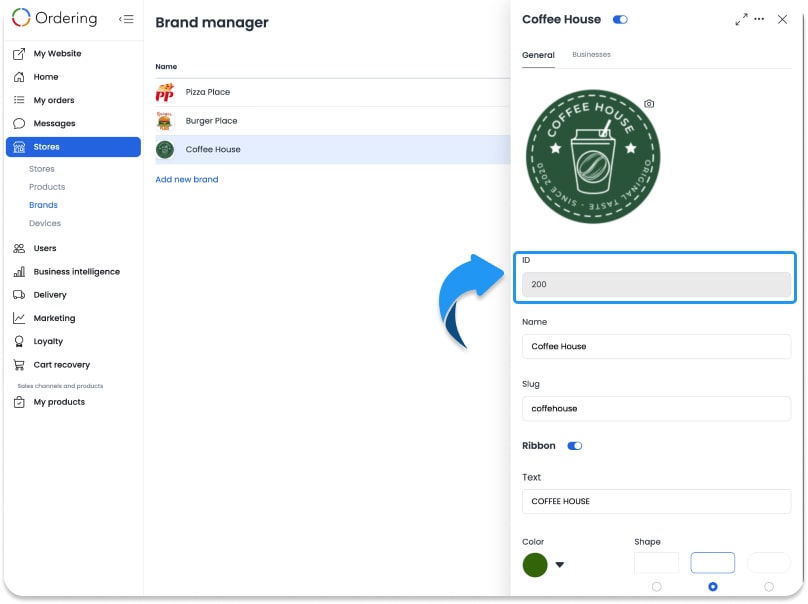This screenshot has width=808, height=604.
Task: Click the My products bag icon
Action: coord(19,402)
